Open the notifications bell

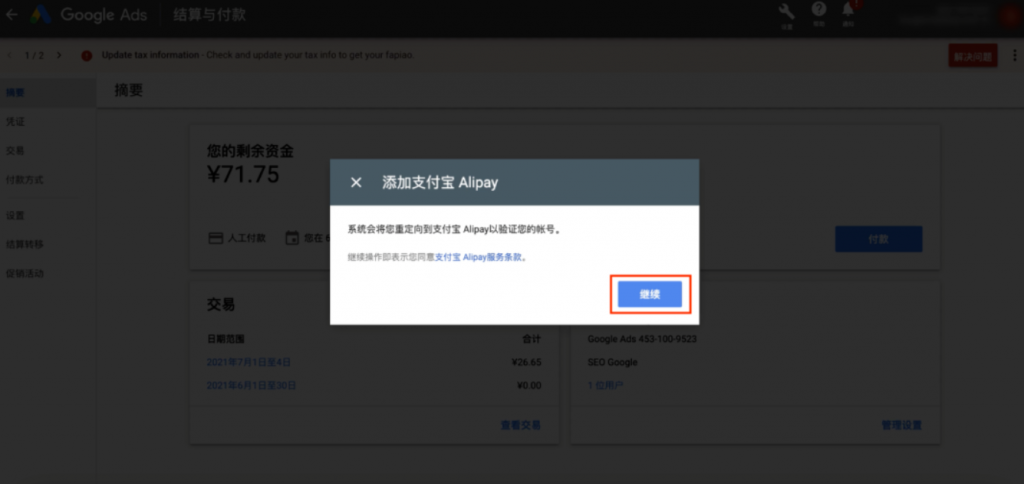848,10
